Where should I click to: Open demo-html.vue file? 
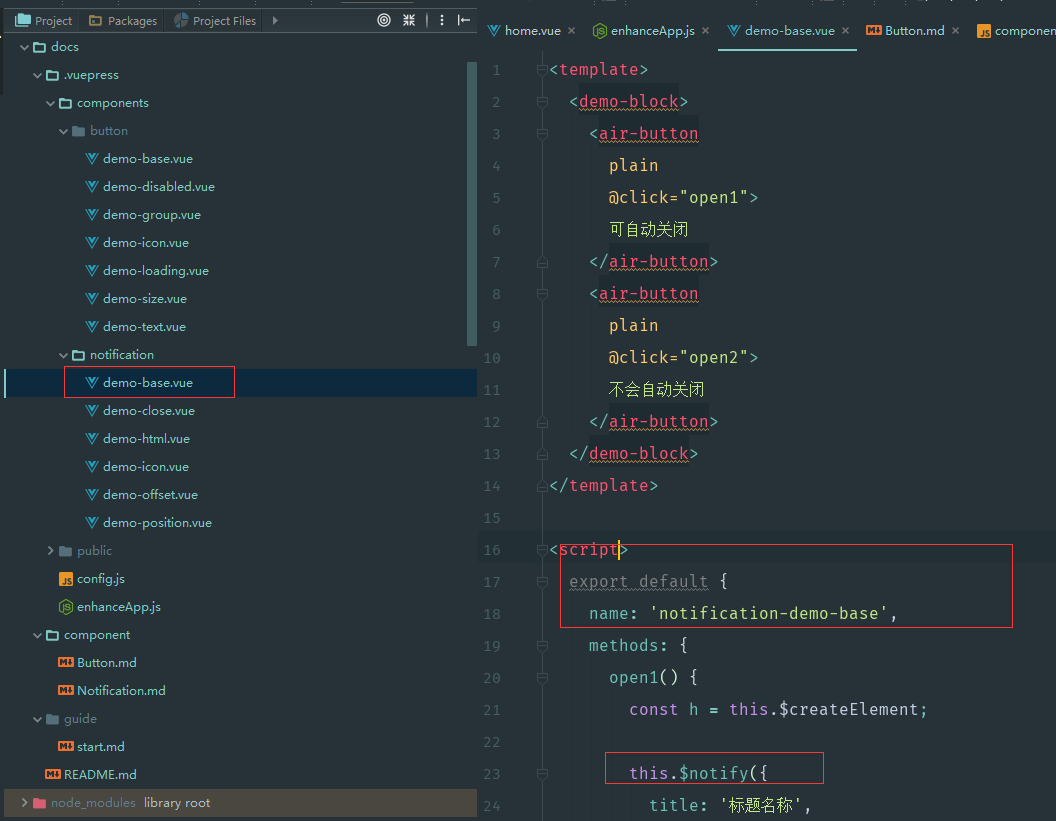[146, 439]
